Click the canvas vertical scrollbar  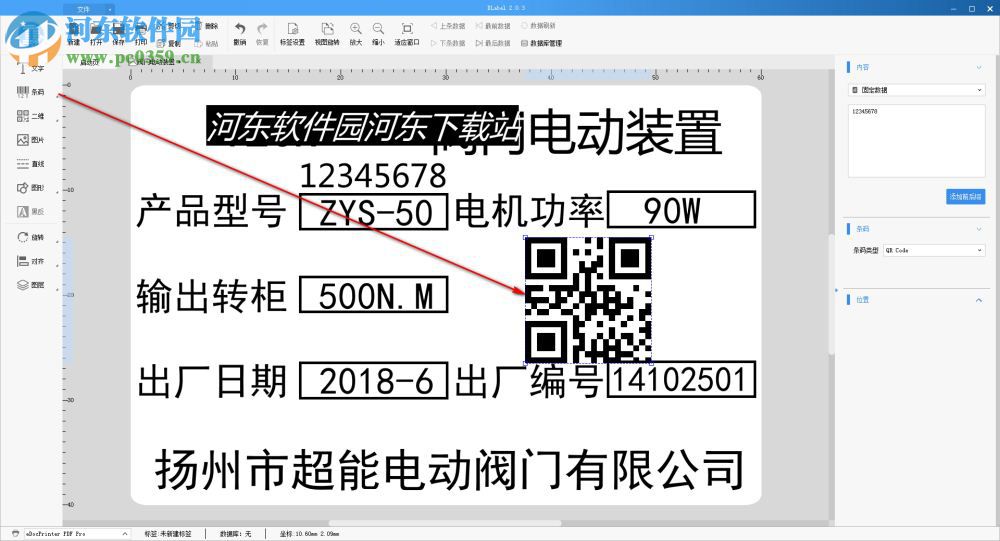tap(831, 293)
